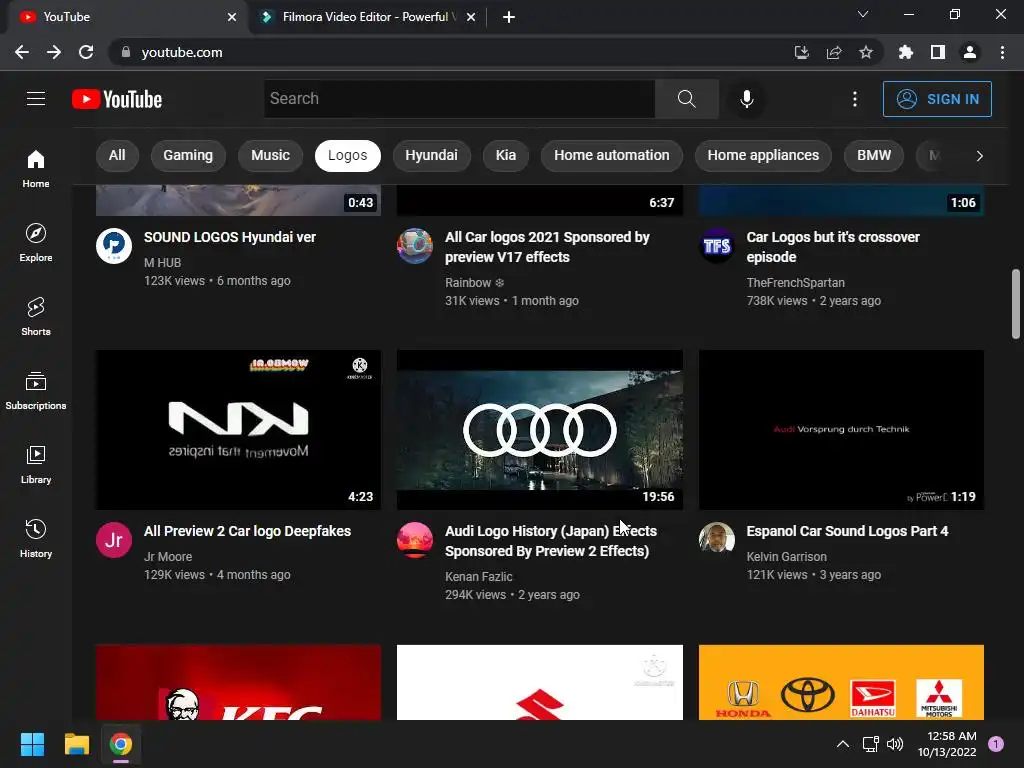This screenshot has width=1024, height=768.
Task: Select the Music filter chip
Action: click(x=270, y=155)
